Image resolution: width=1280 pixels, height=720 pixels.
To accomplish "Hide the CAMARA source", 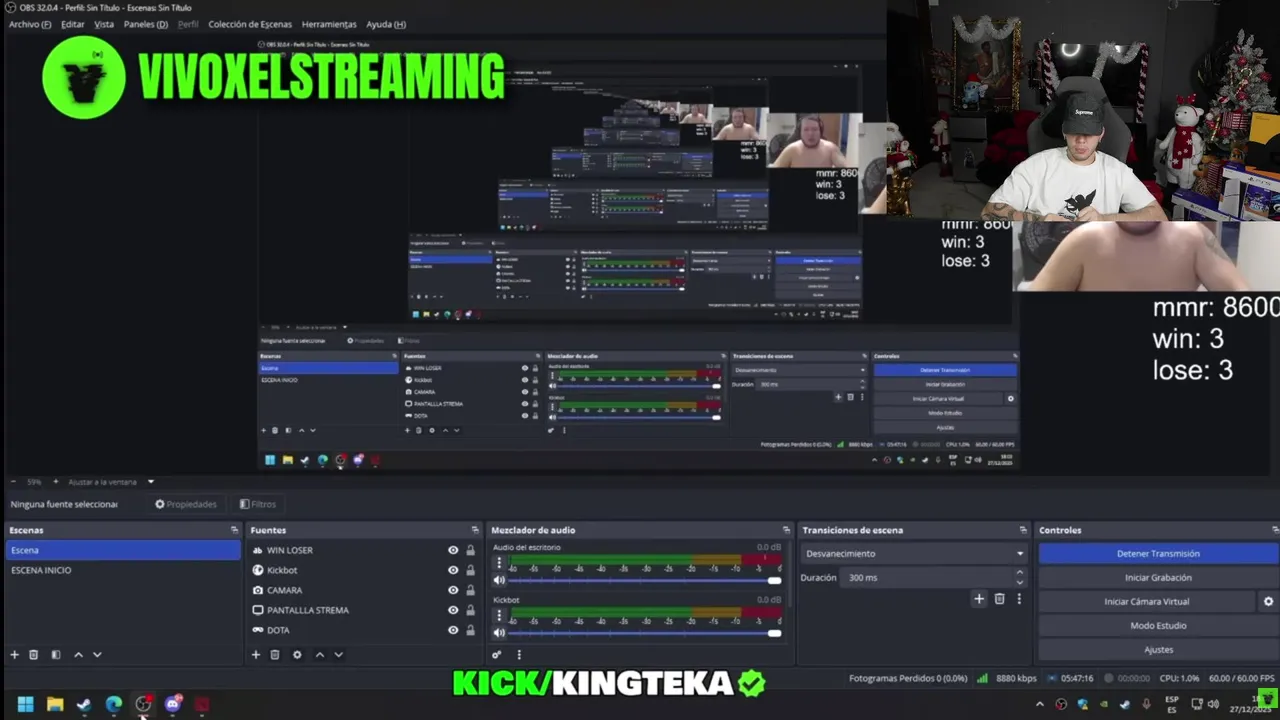I will point(453,590).
